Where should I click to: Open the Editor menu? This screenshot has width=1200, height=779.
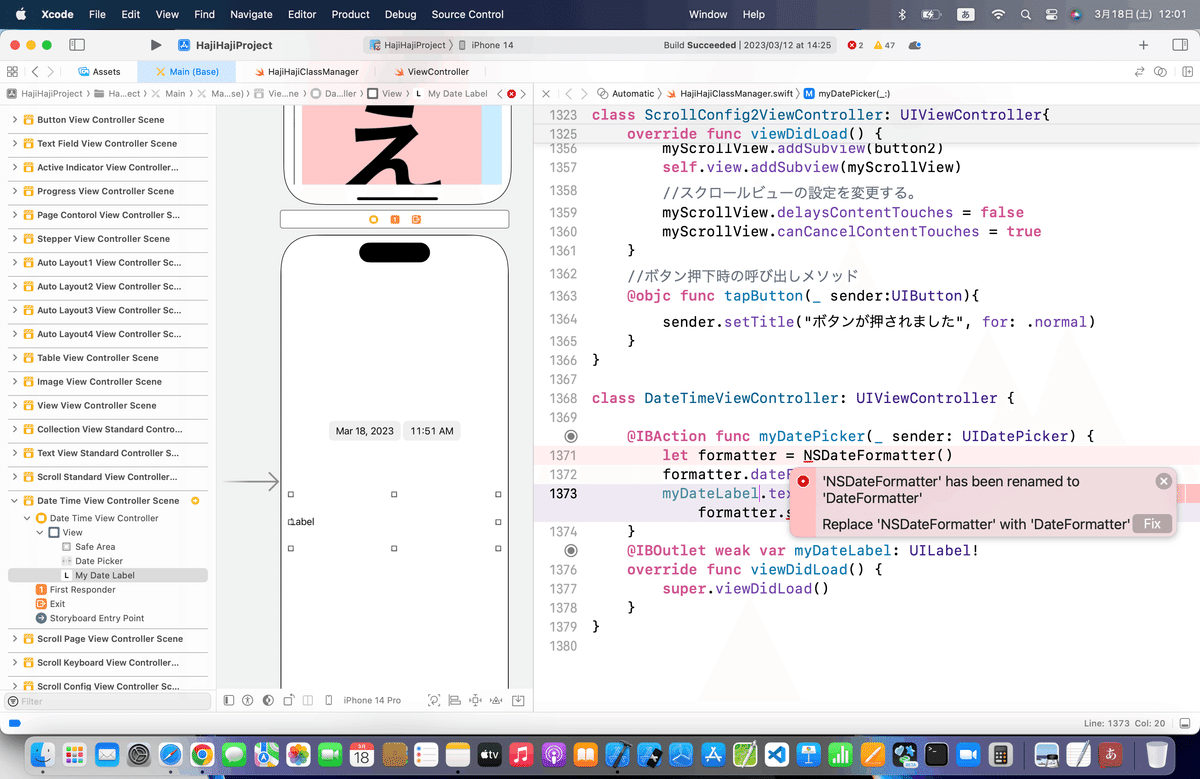301,14
